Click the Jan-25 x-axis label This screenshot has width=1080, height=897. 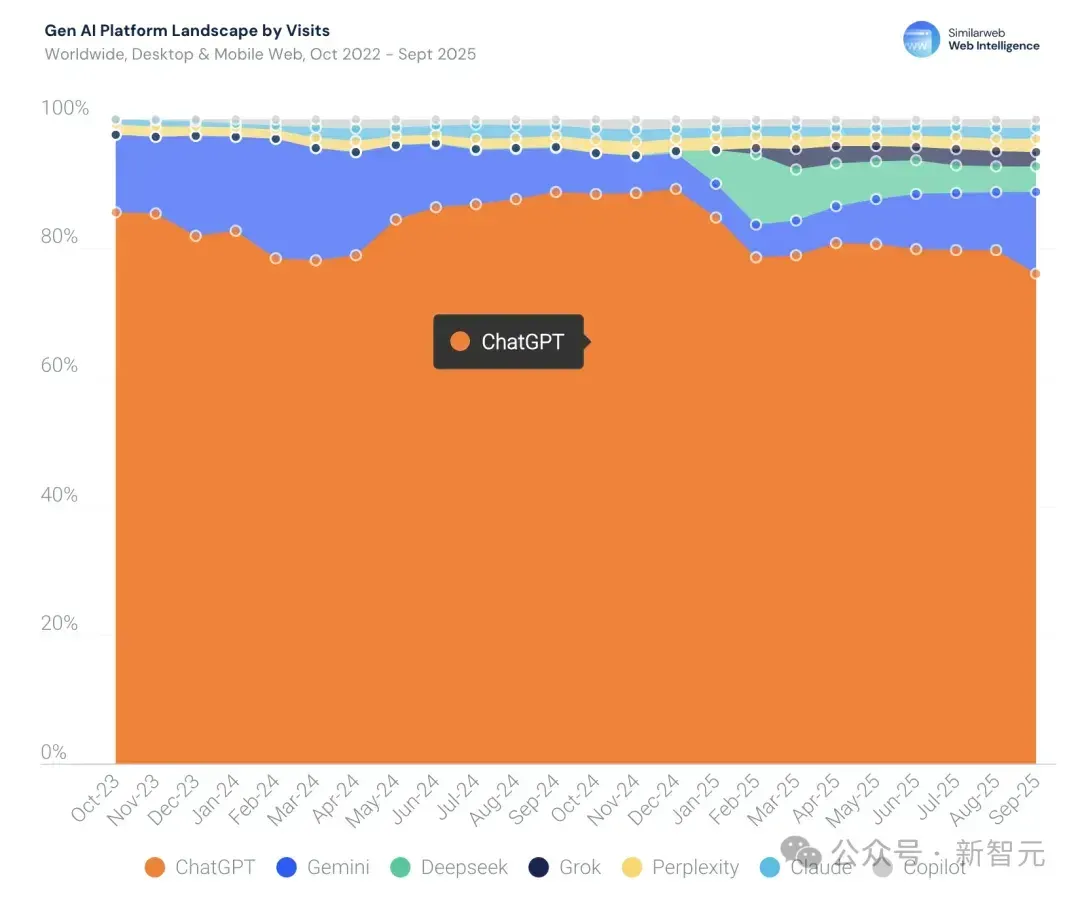pyautogui.click(x=696, y=799)
